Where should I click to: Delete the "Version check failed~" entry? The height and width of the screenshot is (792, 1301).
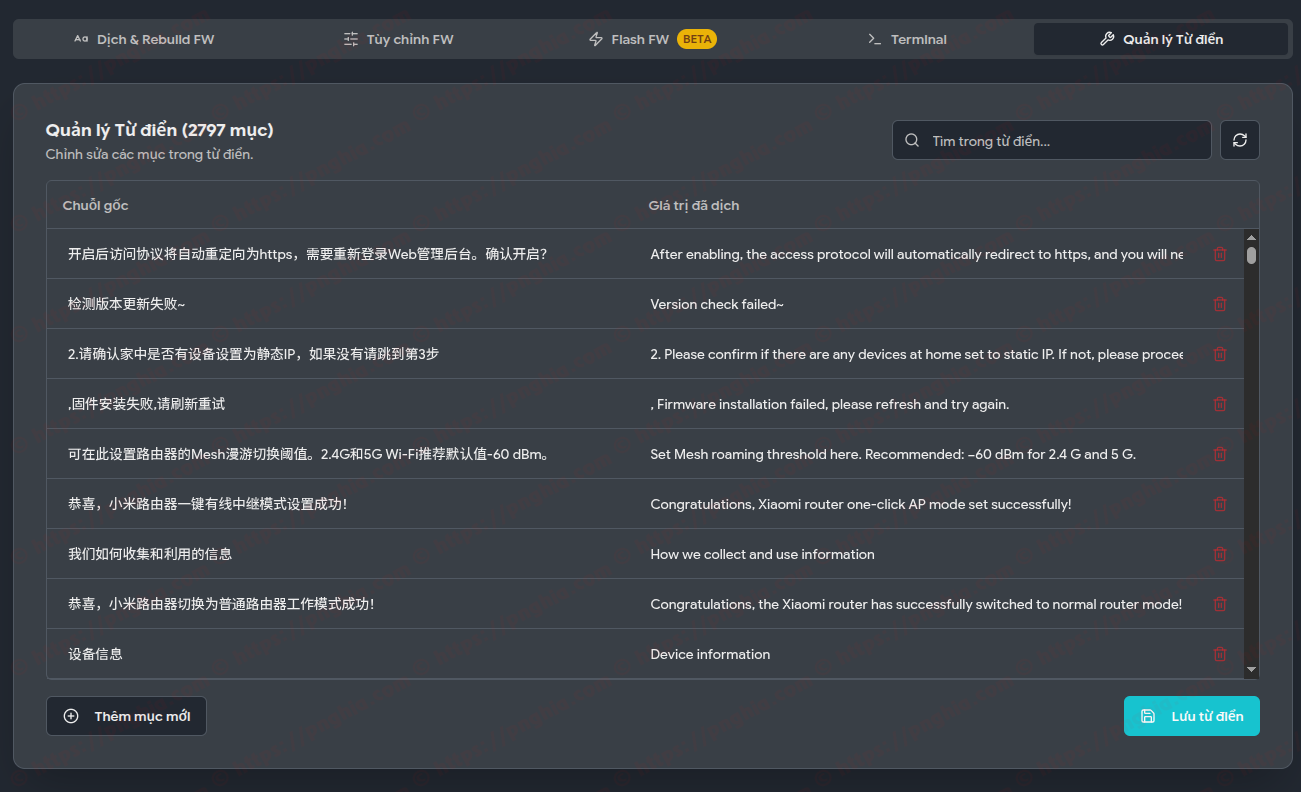point(1219,304)
